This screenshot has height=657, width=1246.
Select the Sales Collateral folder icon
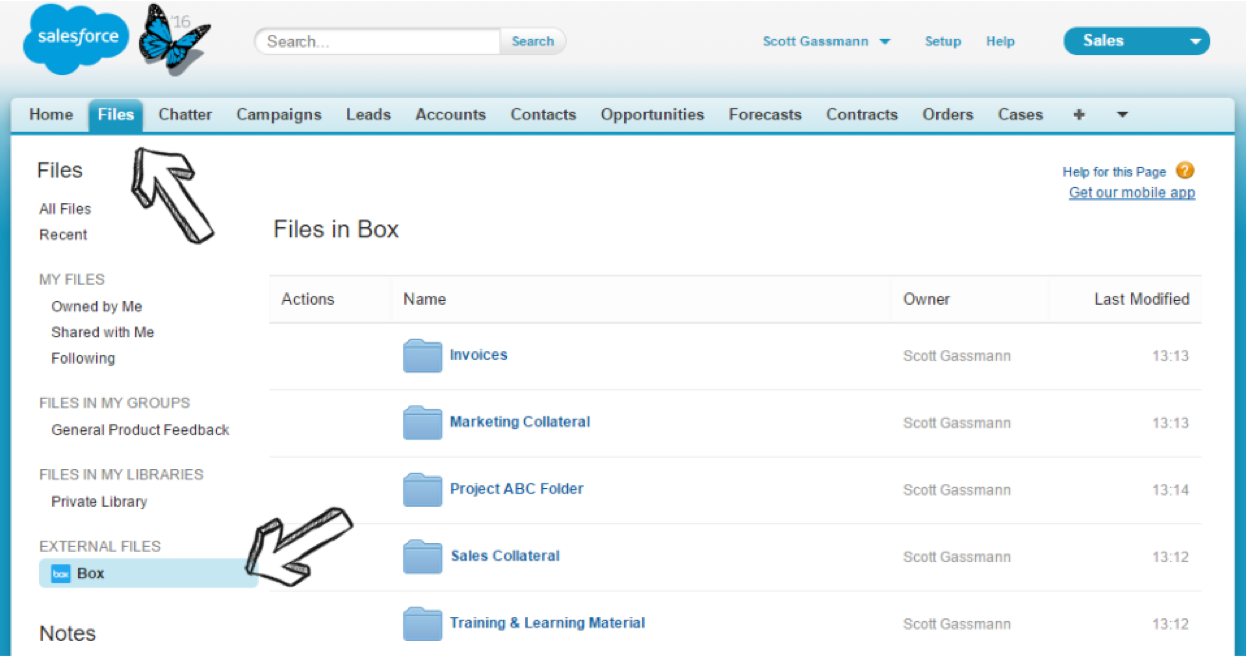[x=422, y=557]
